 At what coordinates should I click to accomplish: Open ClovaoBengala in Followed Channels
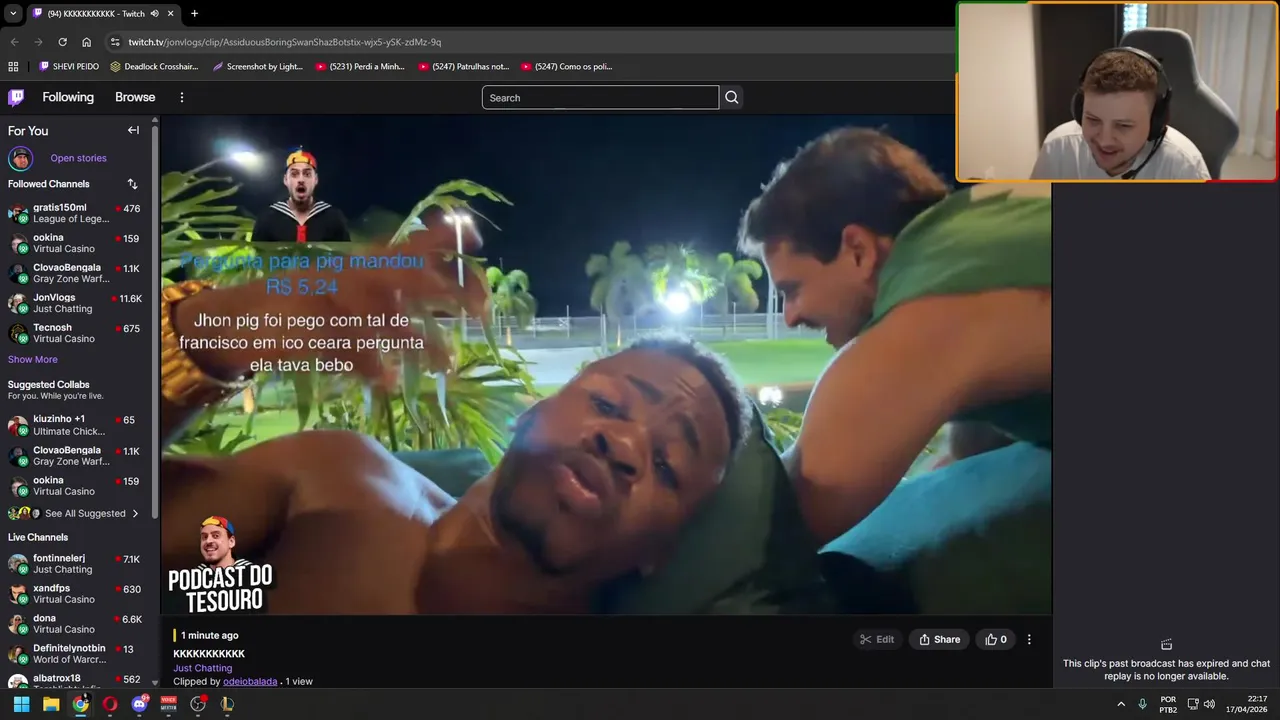pos(75,273)
